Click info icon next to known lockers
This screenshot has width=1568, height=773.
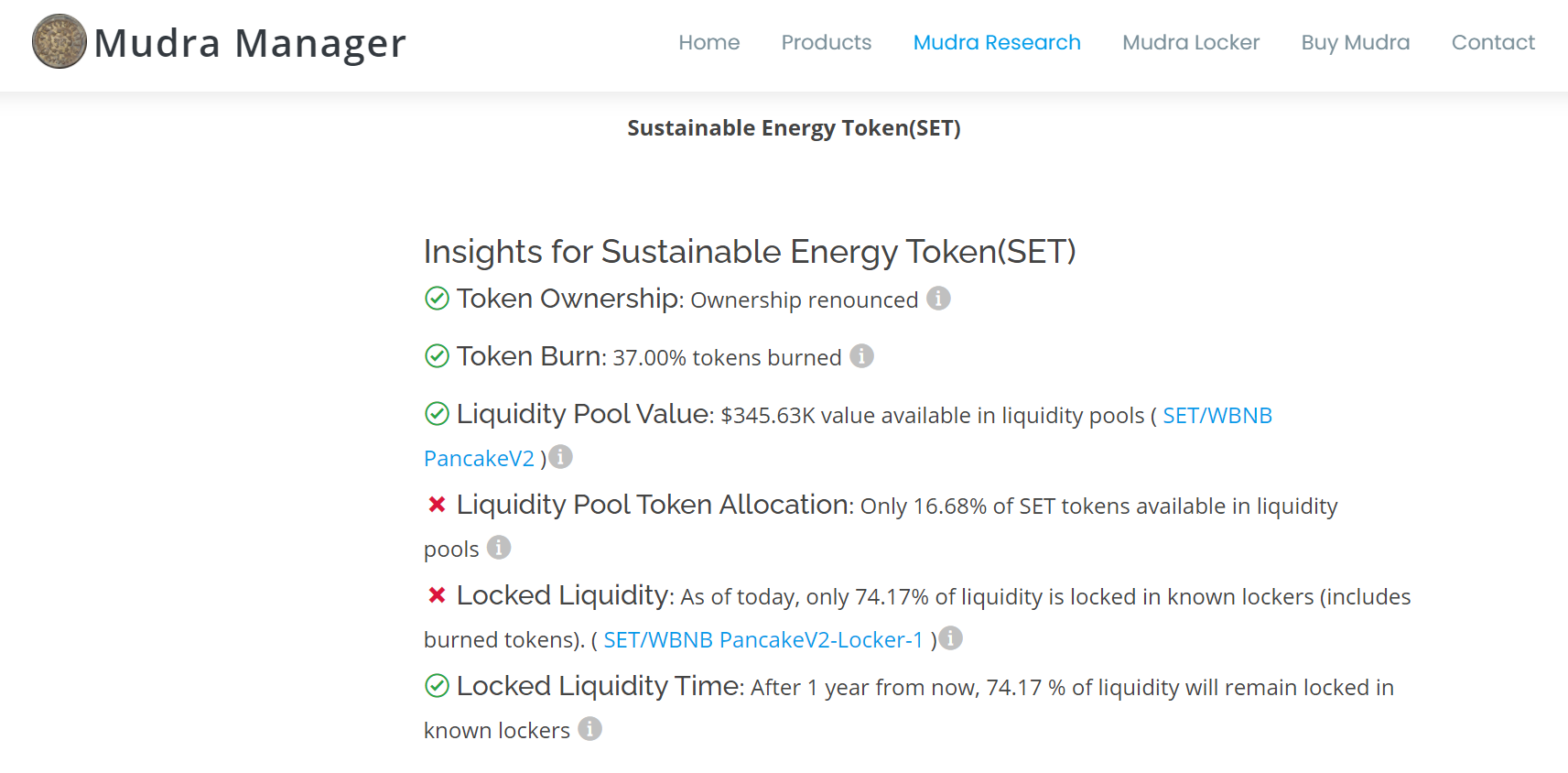point(590,728)
